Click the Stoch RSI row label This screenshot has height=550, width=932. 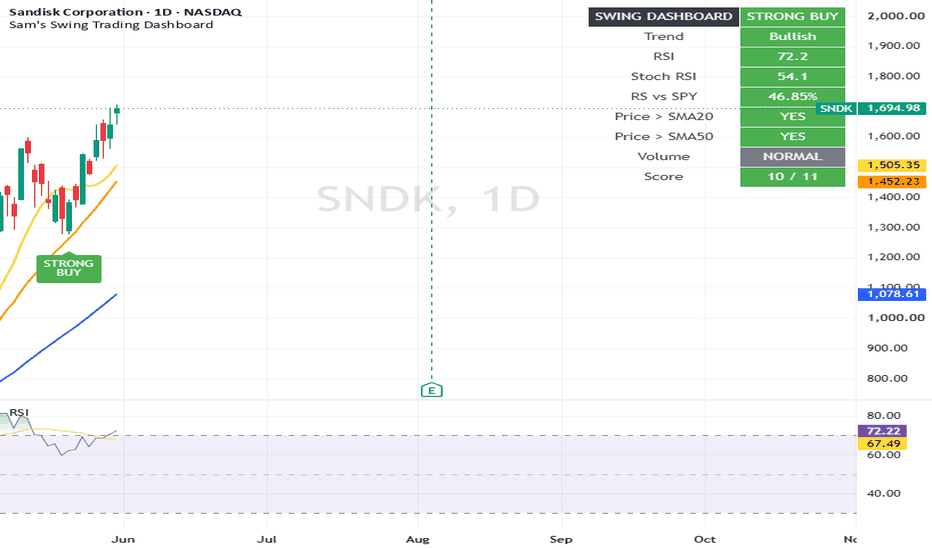coord(663,77)
